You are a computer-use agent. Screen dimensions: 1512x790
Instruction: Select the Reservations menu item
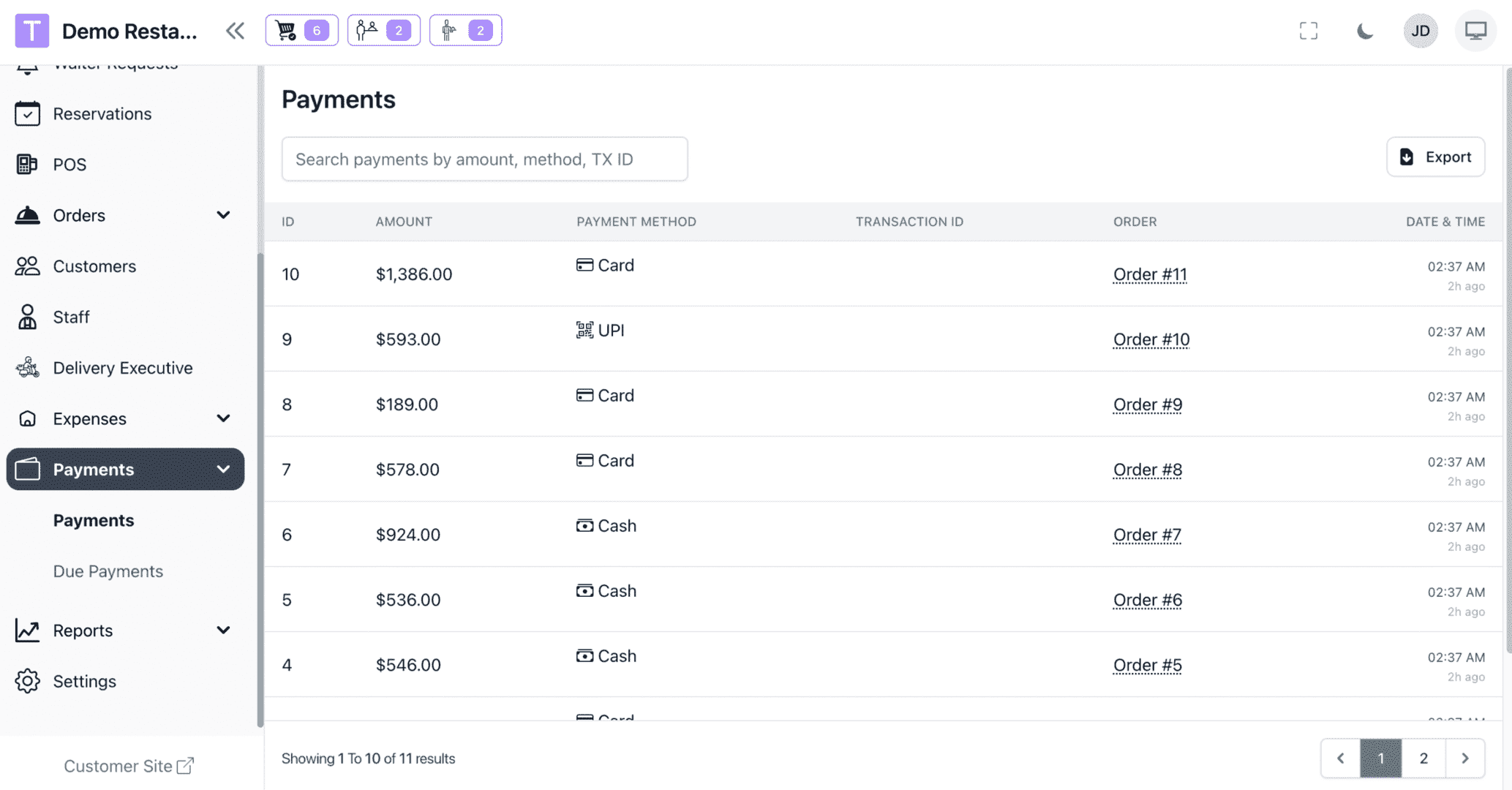(x=102, y=113)
